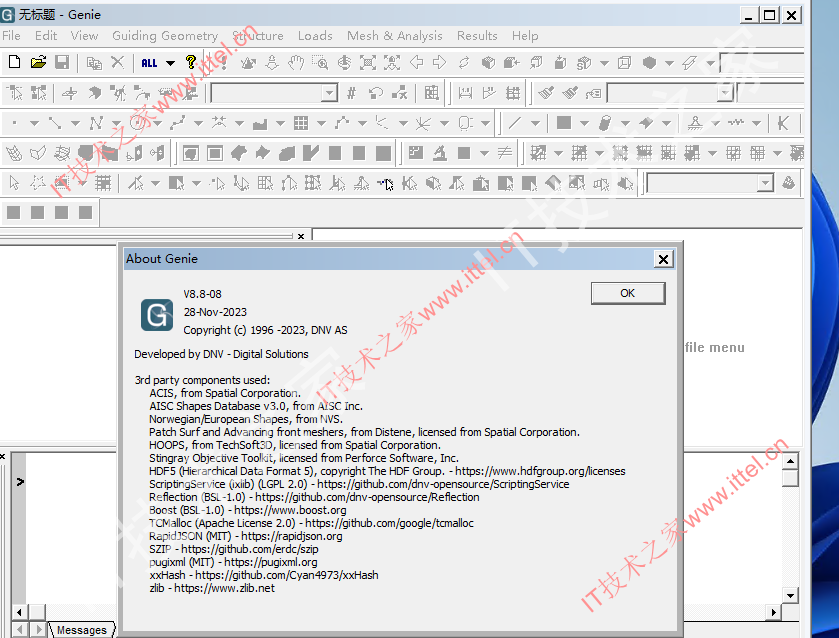Close the About Genie dialog
The image size is (839, 638).
pos(663,259)
